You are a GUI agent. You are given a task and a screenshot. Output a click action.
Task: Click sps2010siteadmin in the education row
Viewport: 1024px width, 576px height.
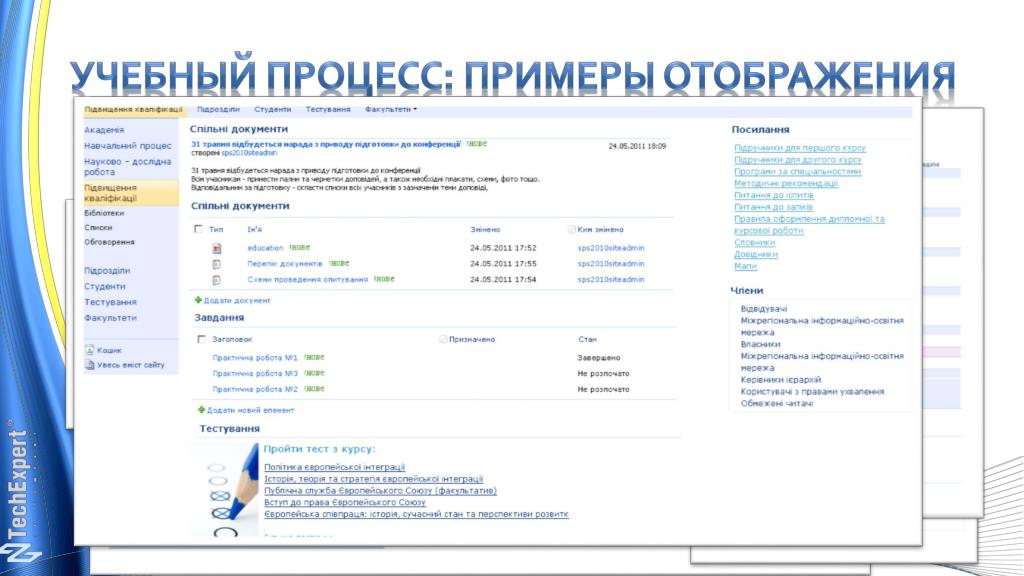611,248
